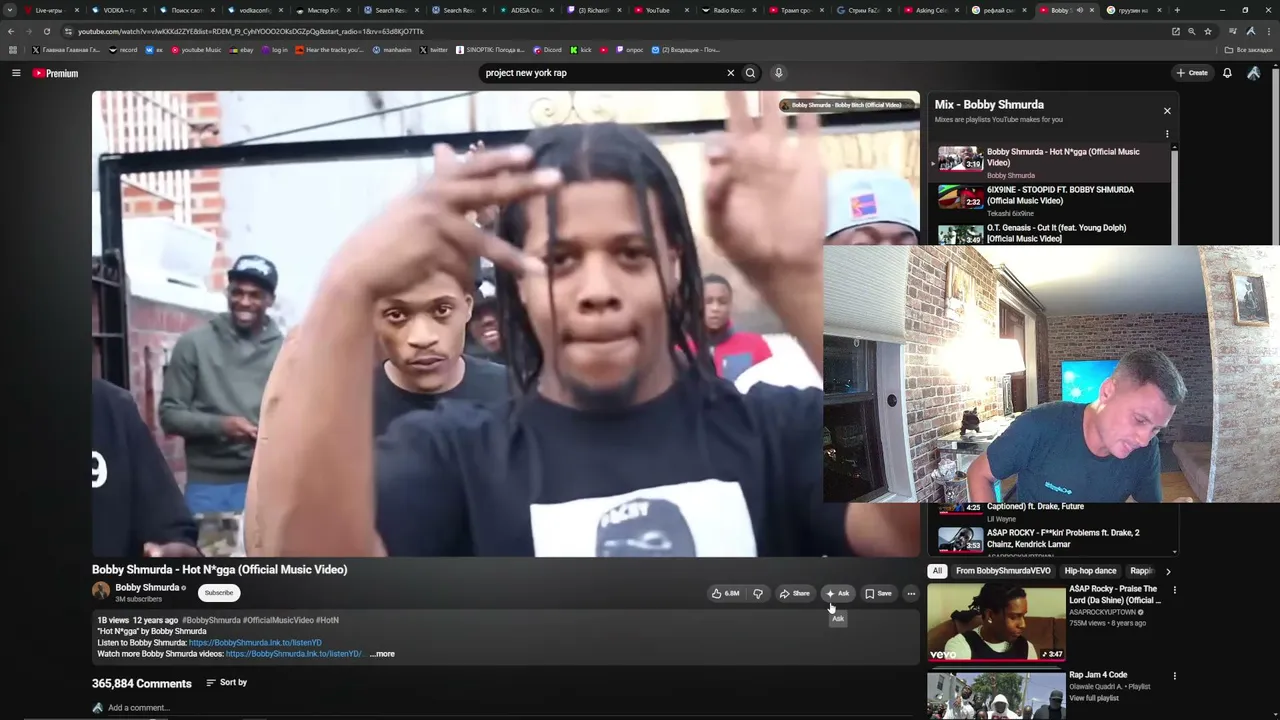
Task: Switch to the 'Live-игры' browser tab
Action: 50,10
